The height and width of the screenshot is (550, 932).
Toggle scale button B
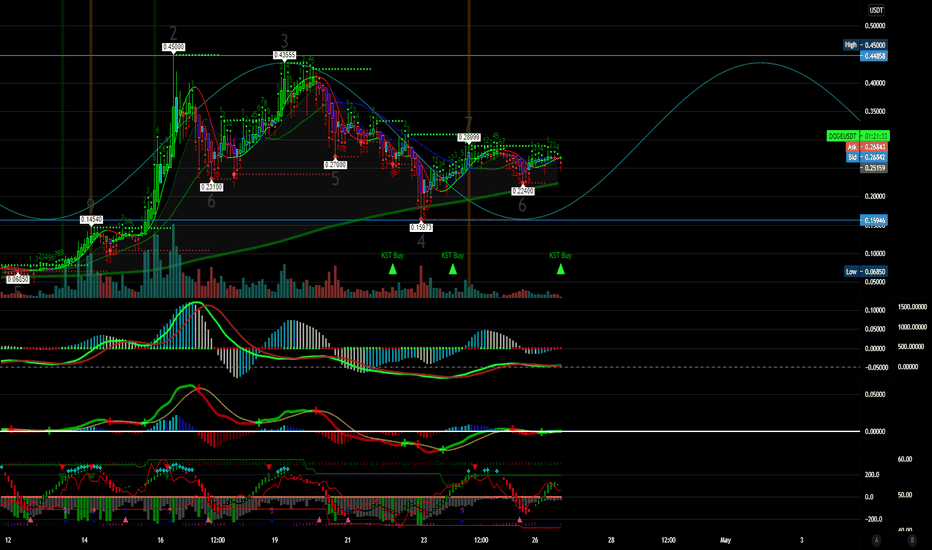912,540
